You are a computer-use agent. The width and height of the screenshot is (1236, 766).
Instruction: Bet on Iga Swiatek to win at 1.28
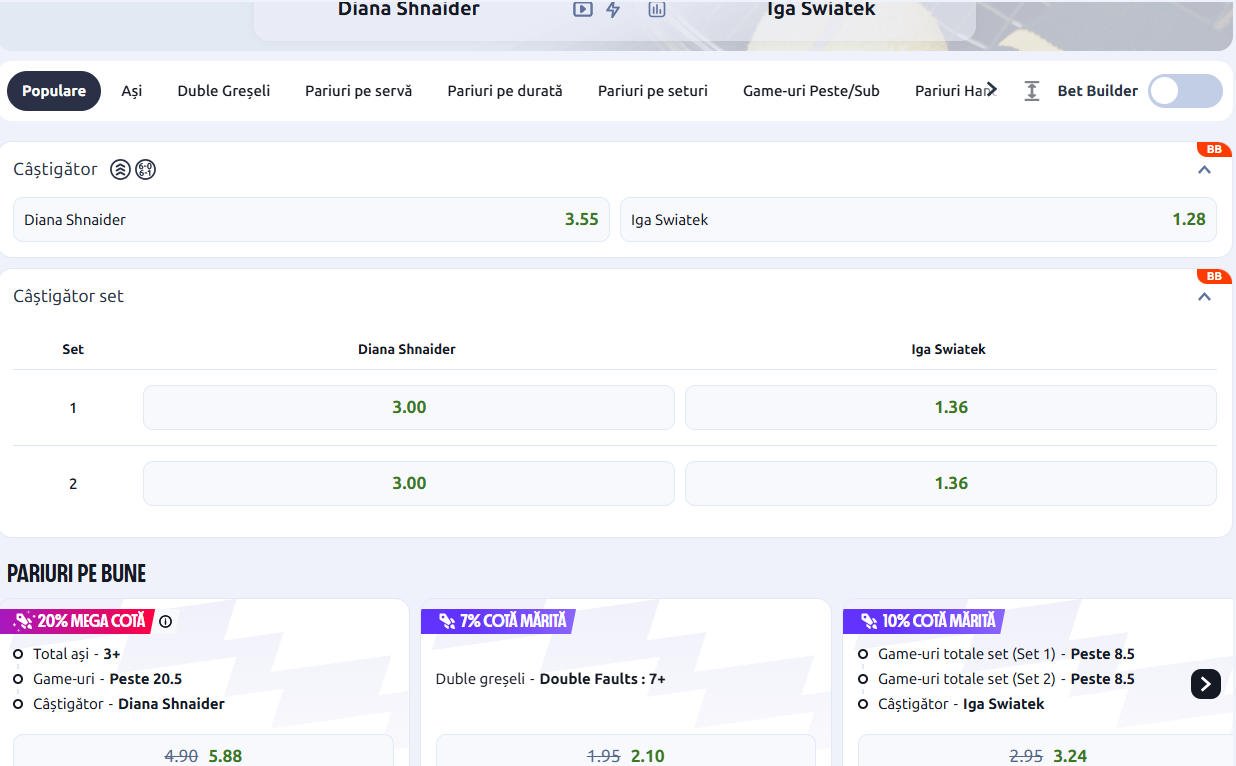[x=918, y=220]
